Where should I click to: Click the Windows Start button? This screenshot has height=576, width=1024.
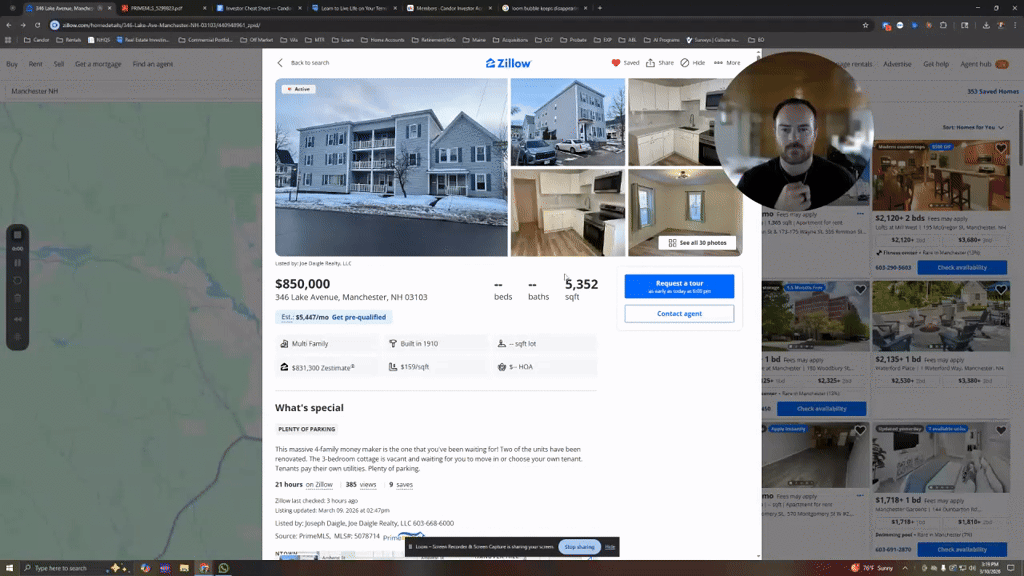8,568
